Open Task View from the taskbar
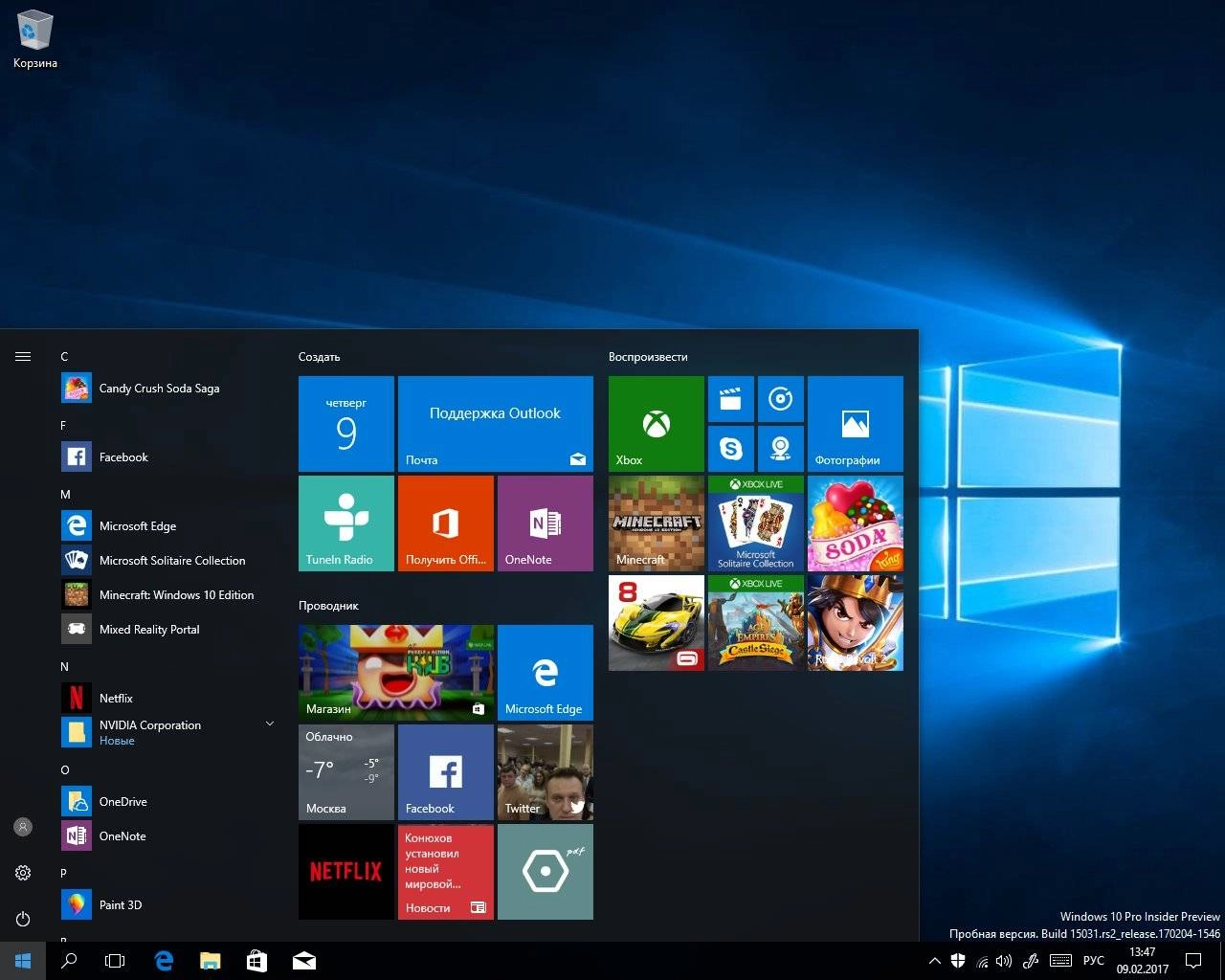This screenshot has height=980, width=1225. (115, 961)
